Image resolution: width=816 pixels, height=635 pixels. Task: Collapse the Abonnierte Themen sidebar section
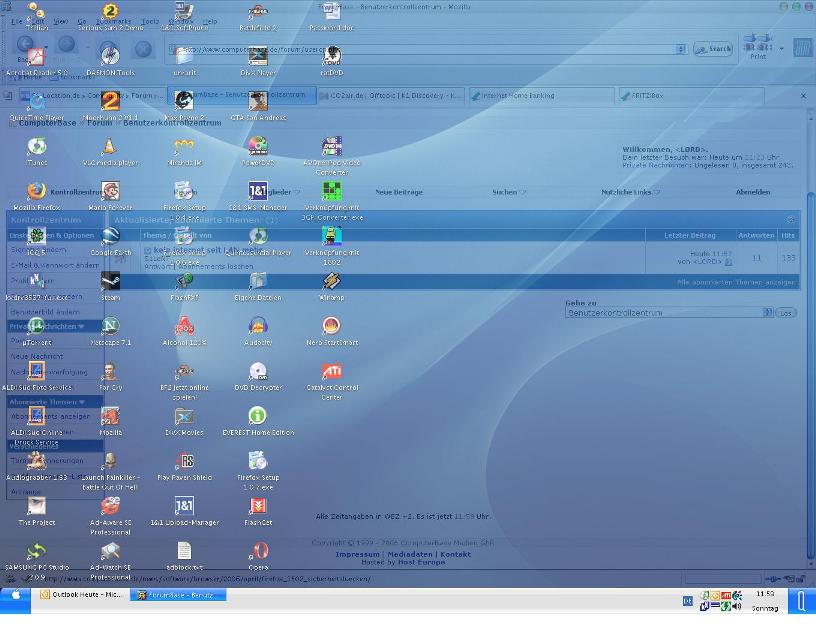(x=81, y=402)
